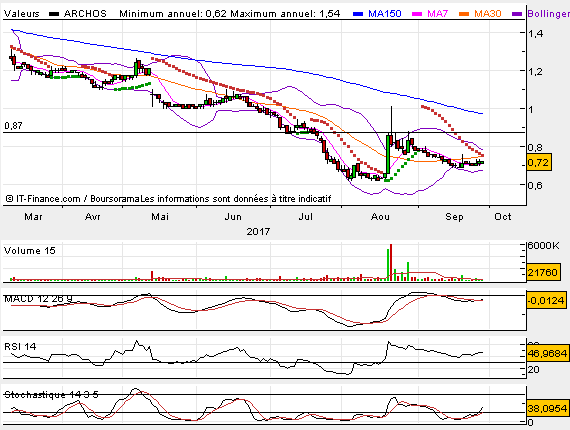The height and width of the screenshot is (430, 570).
Task: Click the 0,8 price axis label
Action: (535, 147)
